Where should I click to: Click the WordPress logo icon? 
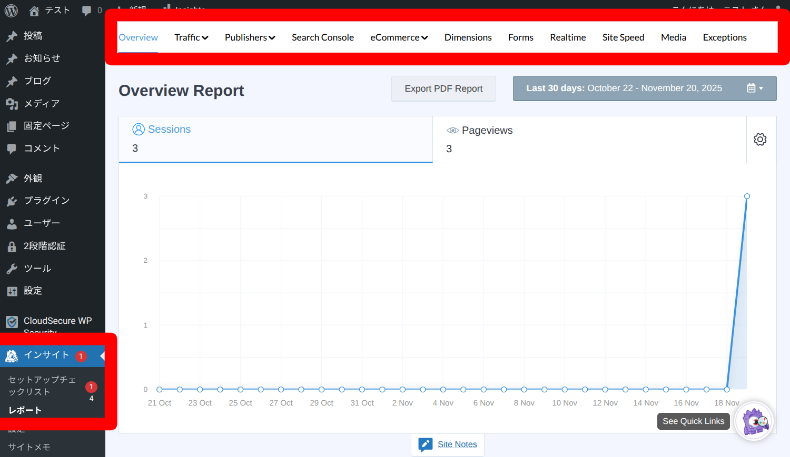point(12,10)
